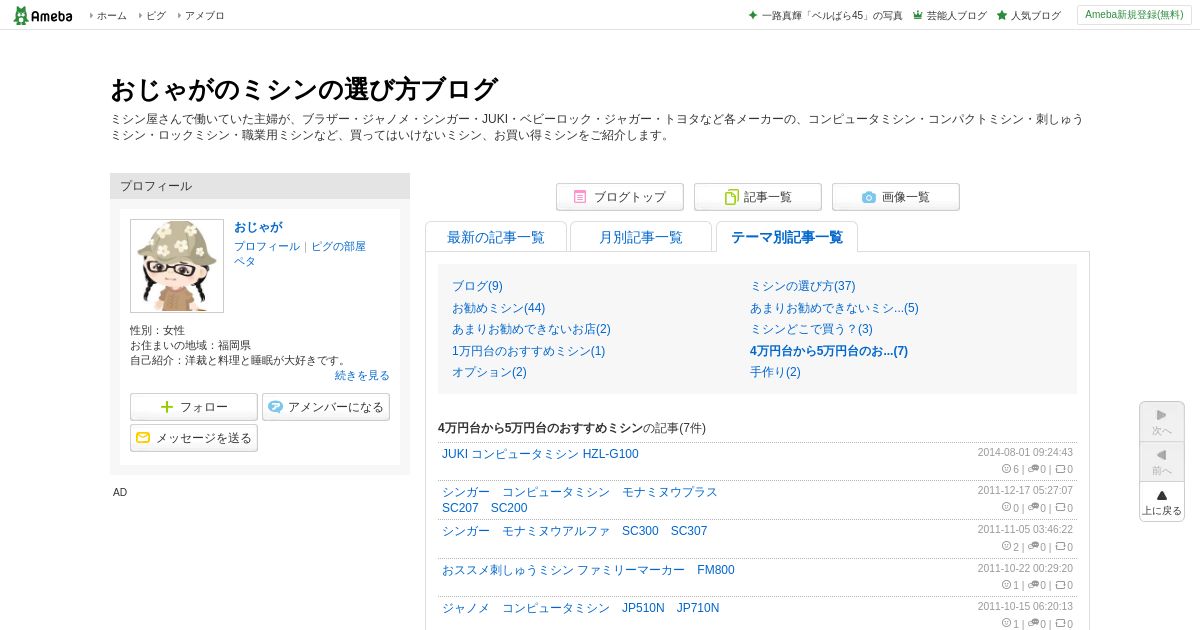Open theme ミシンの選び方(37)
The height and width of the screenshot is (630, 1200).
[x=803, y=286]
